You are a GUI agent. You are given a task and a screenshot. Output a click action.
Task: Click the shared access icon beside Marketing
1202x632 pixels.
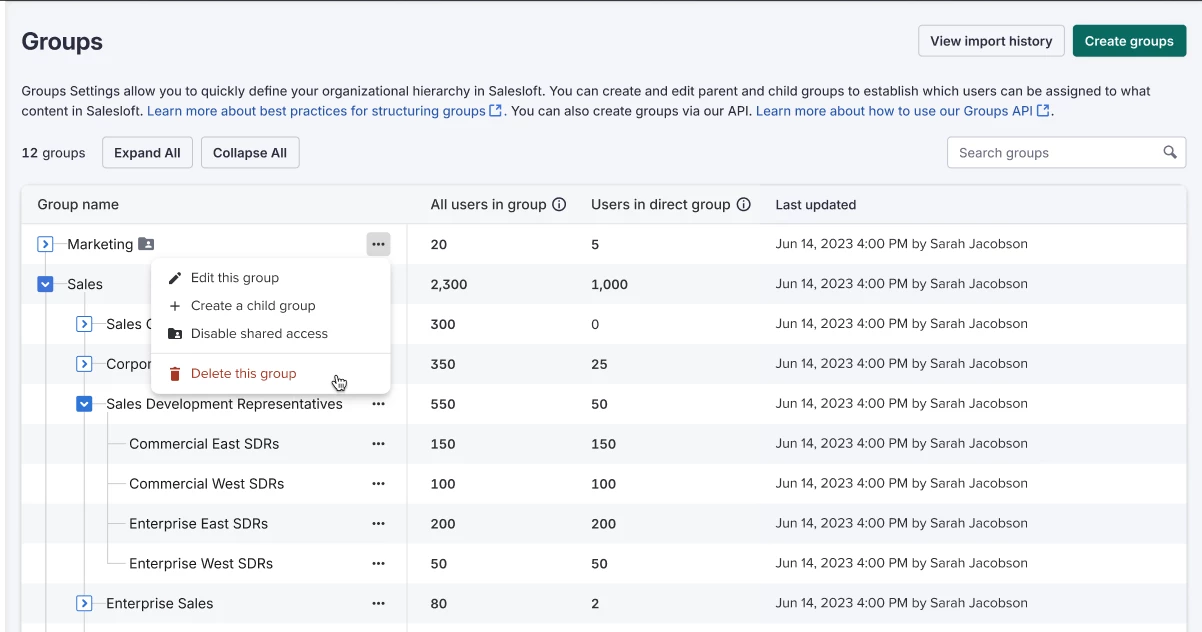tap(146, 244)
